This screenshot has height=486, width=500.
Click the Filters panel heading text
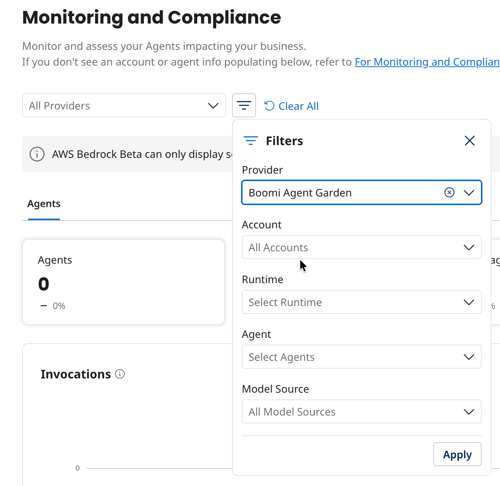pyautogui.click(x=284, y=141)
